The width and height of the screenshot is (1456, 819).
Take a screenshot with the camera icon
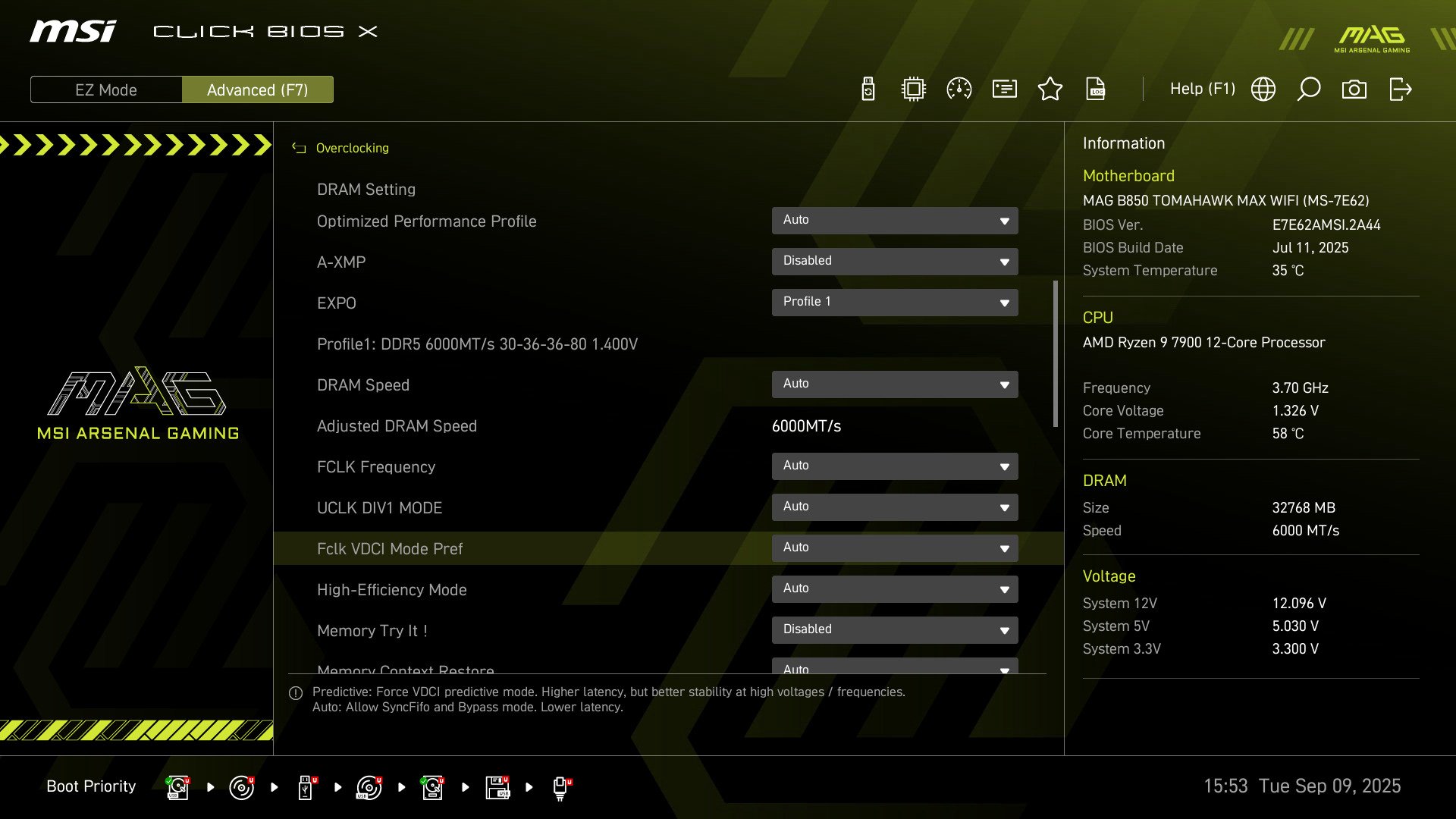1355,89
